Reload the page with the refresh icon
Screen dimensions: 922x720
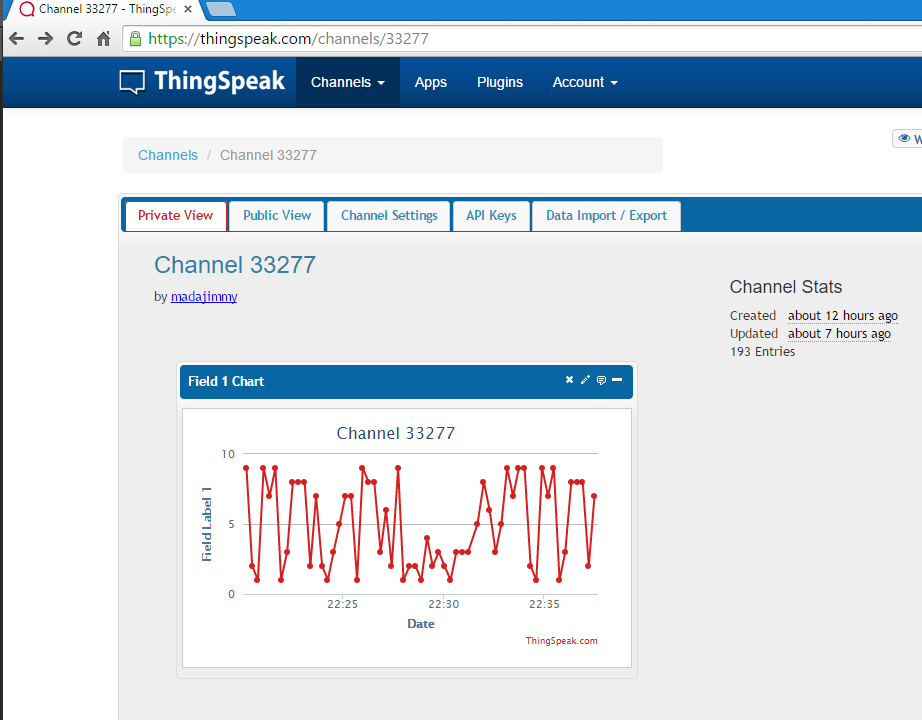pyautogui.click(x=74, y=38)
